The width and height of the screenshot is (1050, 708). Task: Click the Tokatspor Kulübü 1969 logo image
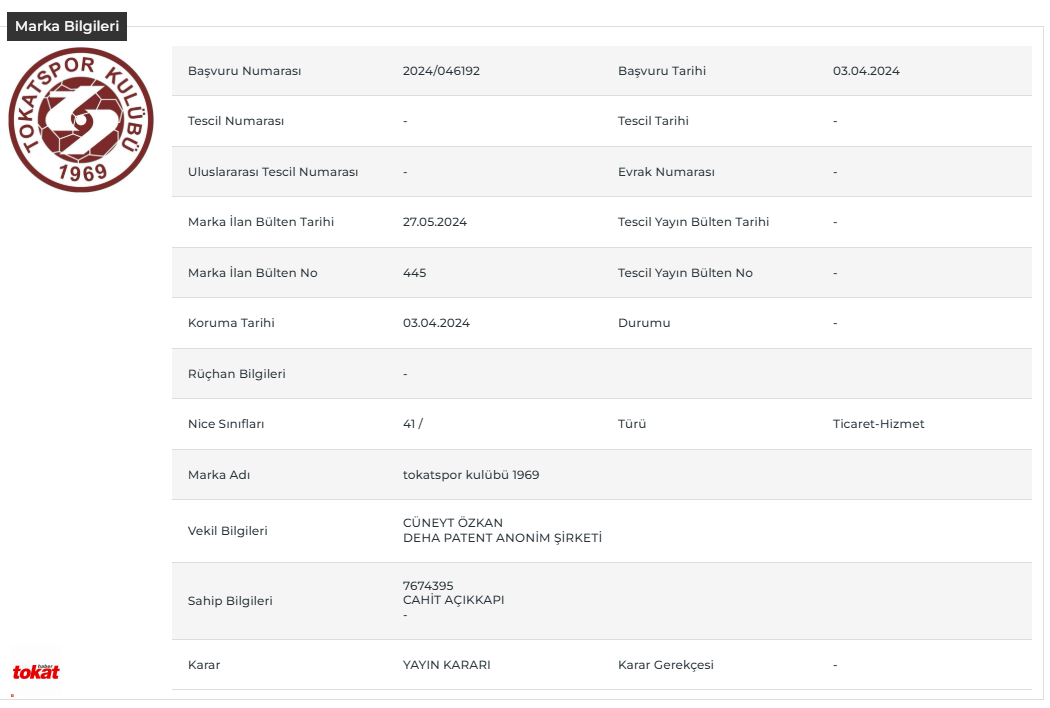click(81, 120)
